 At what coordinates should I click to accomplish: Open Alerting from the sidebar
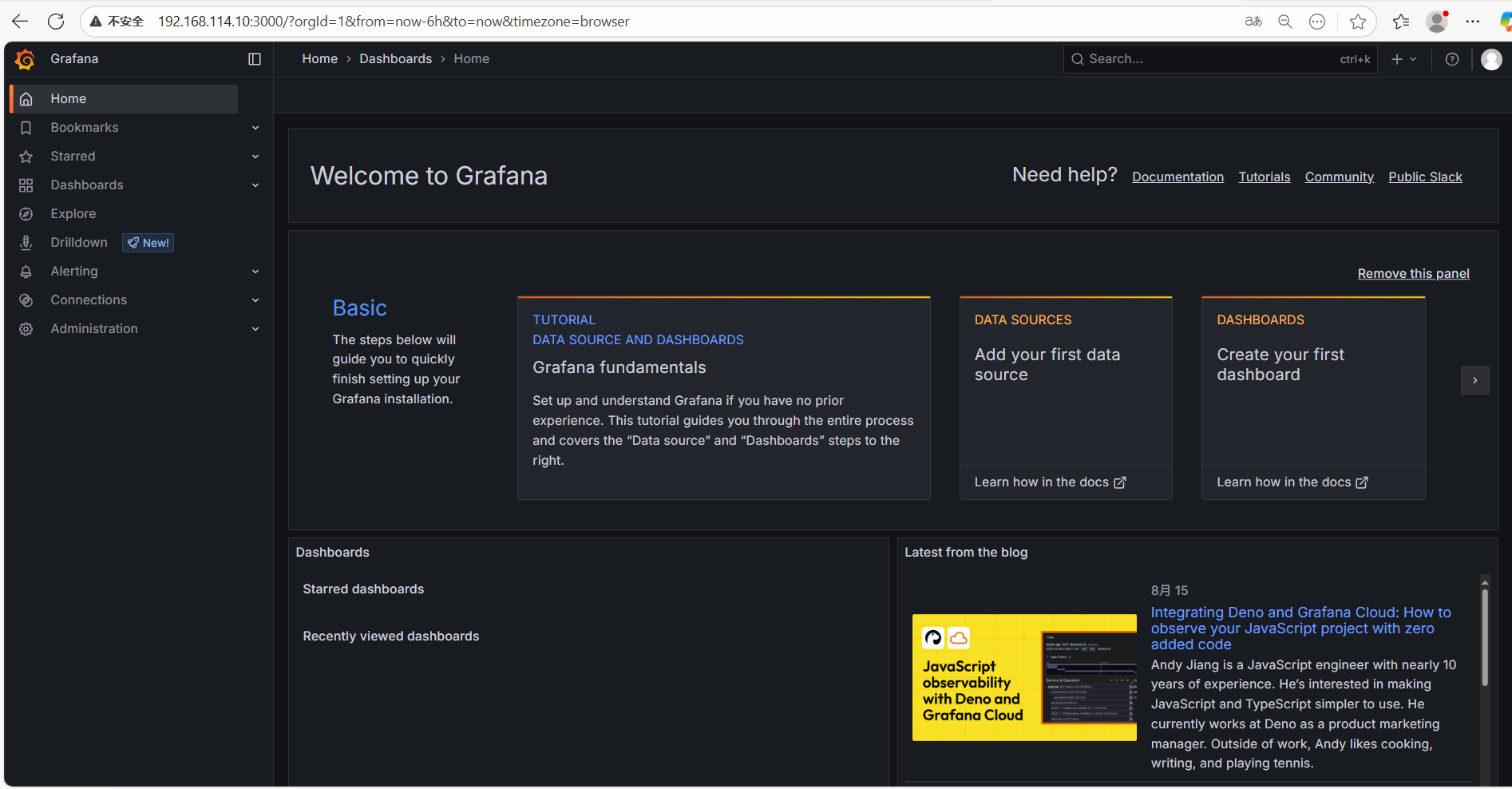click(74, 272)
